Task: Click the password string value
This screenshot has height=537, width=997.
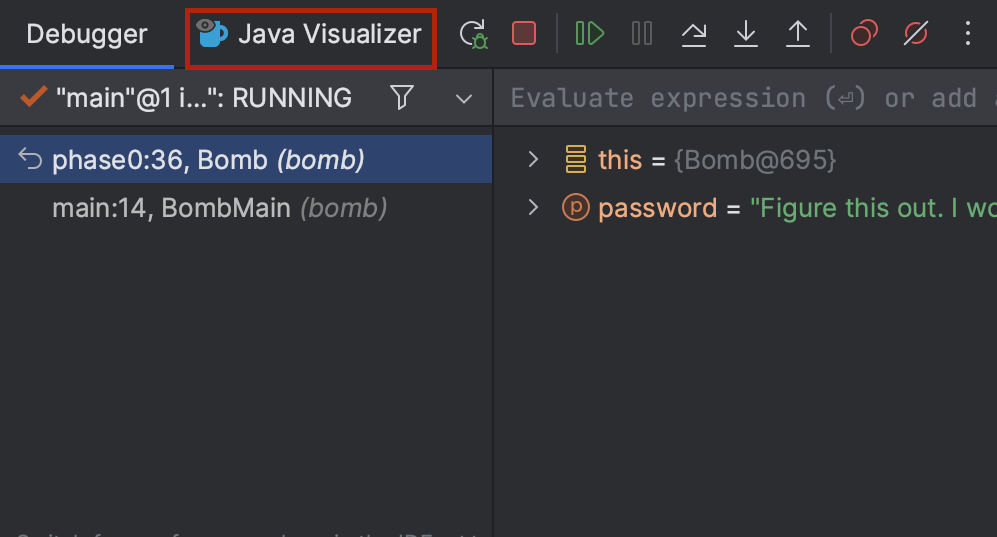Action: coord(870,208)
